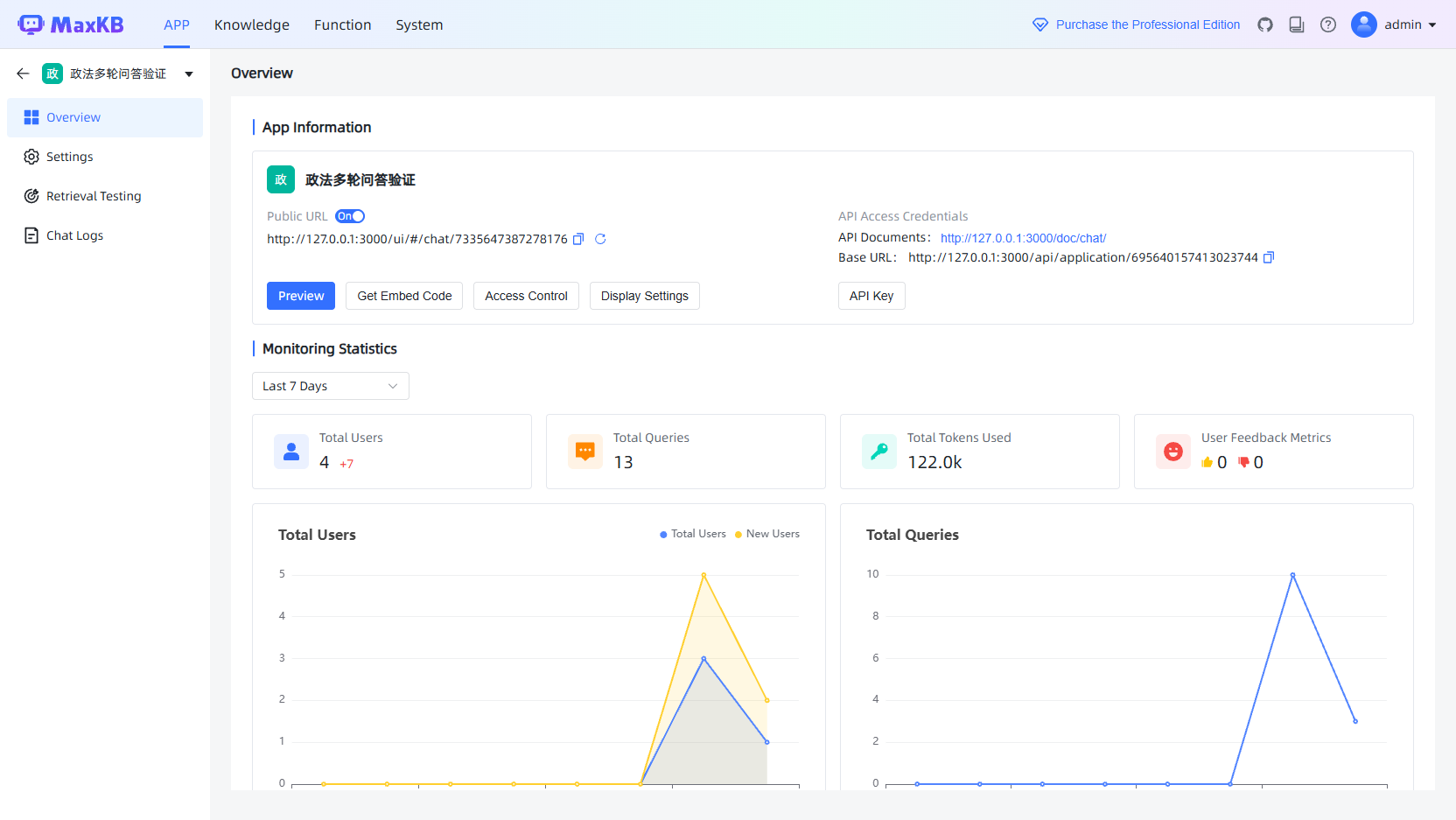Open Chat Logs in the sidebar

coord(105,235)
